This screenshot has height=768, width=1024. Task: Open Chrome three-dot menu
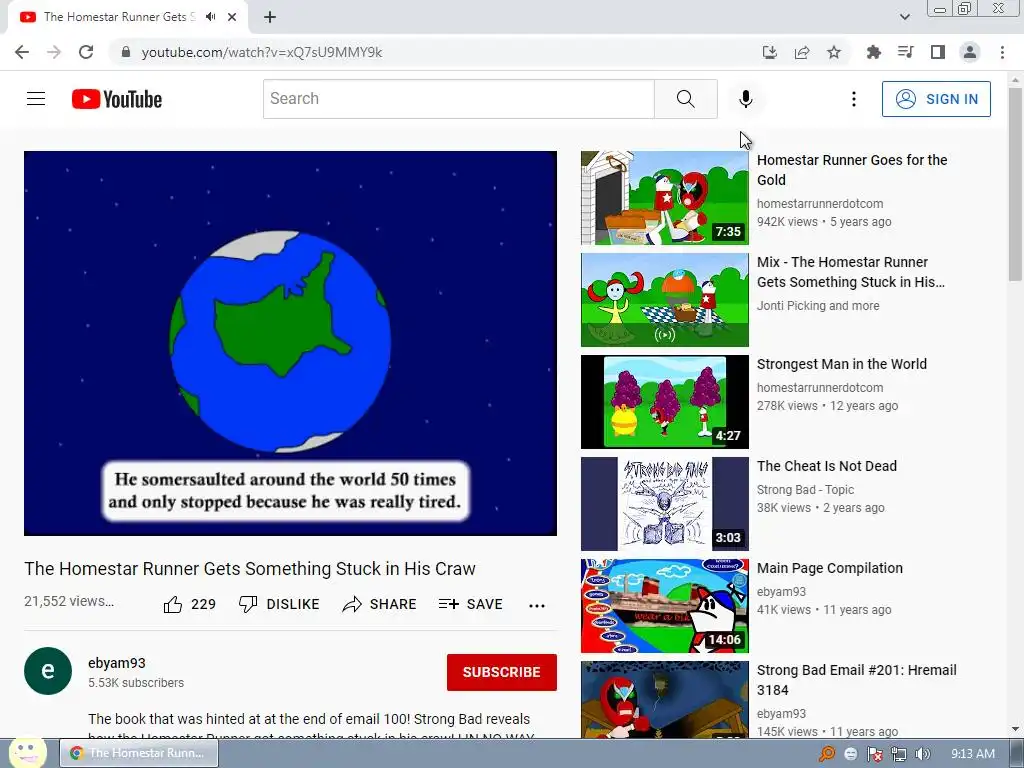point(1002,52)
